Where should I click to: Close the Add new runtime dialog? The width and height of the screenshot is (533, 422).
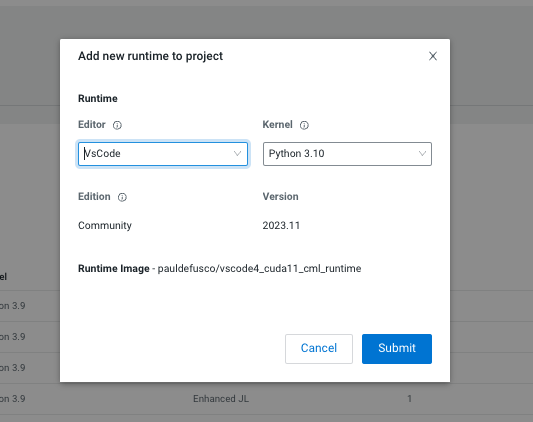pos(433,56)
